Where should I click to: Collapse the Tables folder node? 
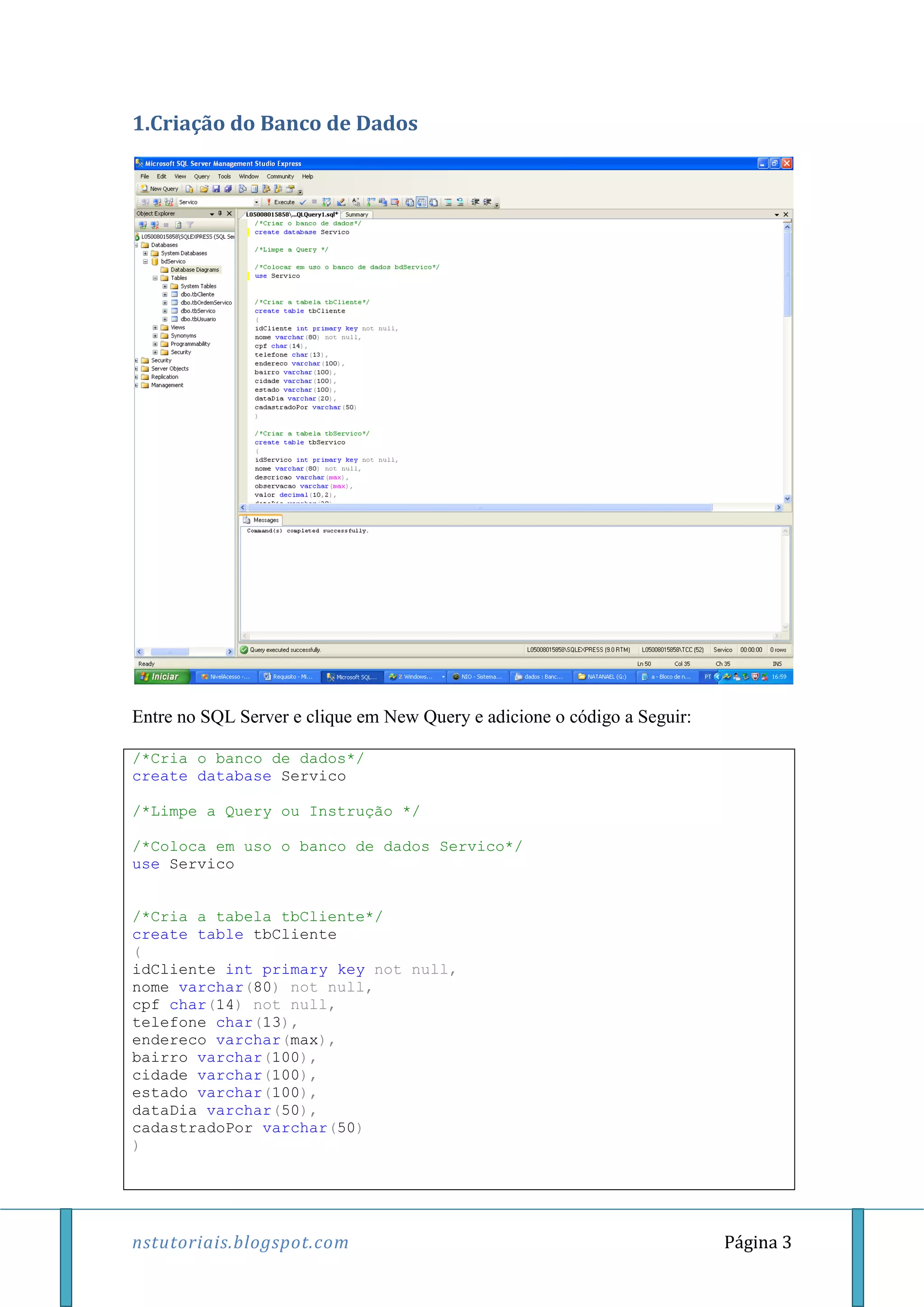click(155, 278)
